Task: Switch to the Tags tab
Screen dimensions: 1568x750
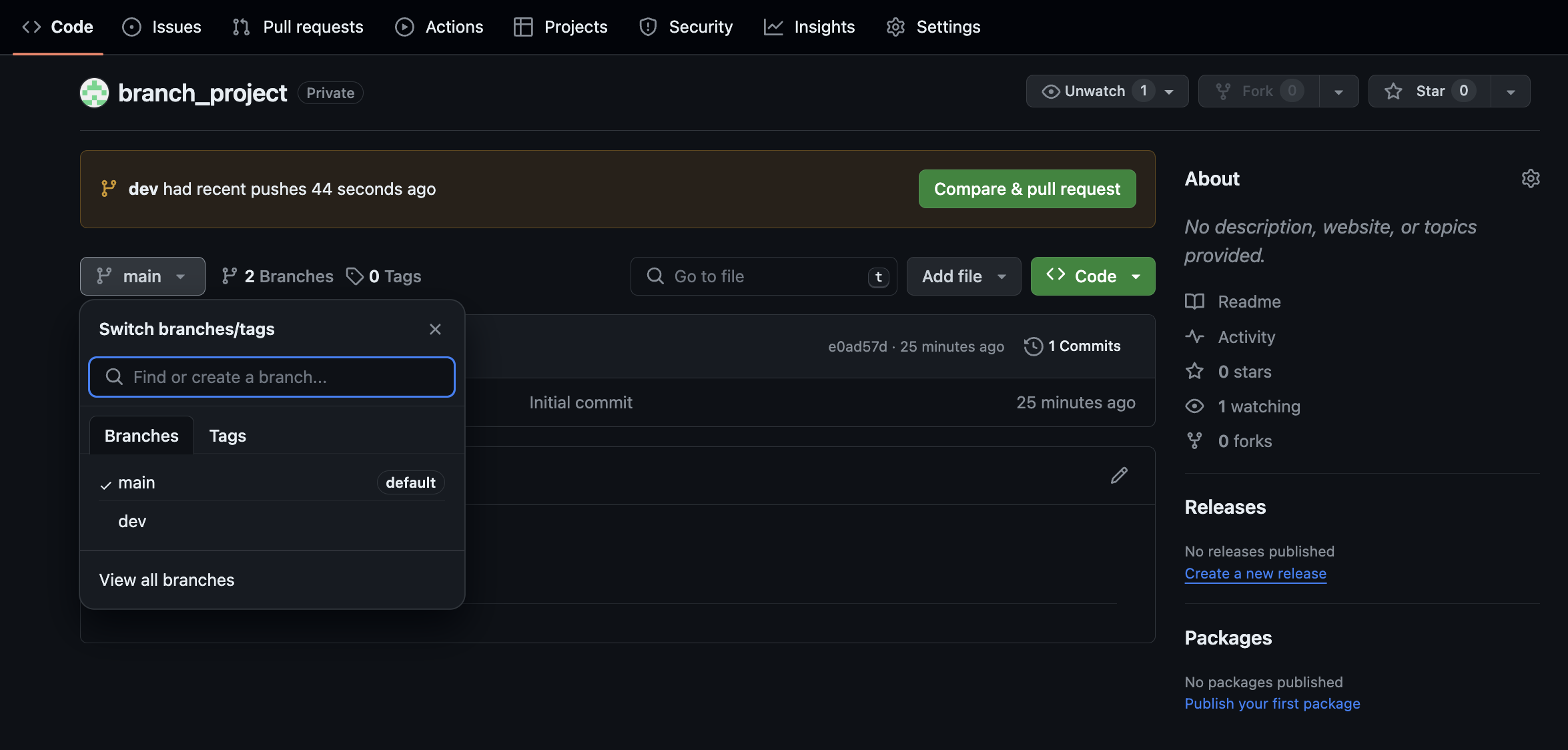Action: [x=228, y=436]
